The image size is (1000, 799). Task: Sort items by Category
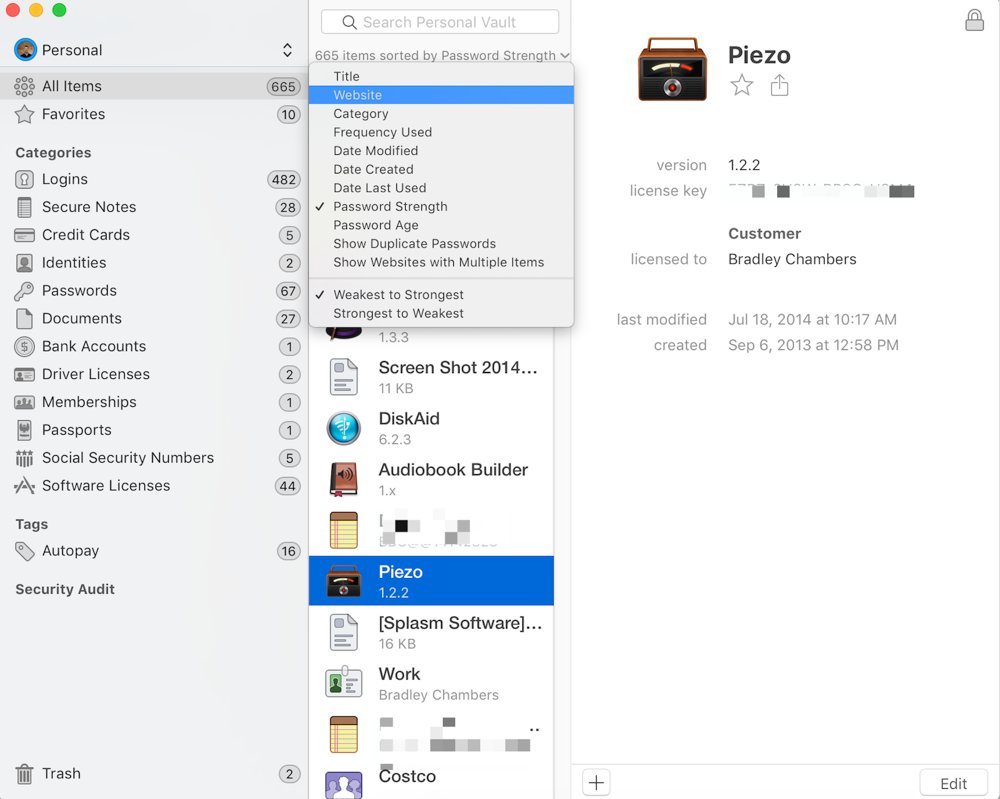click(441, 114)
